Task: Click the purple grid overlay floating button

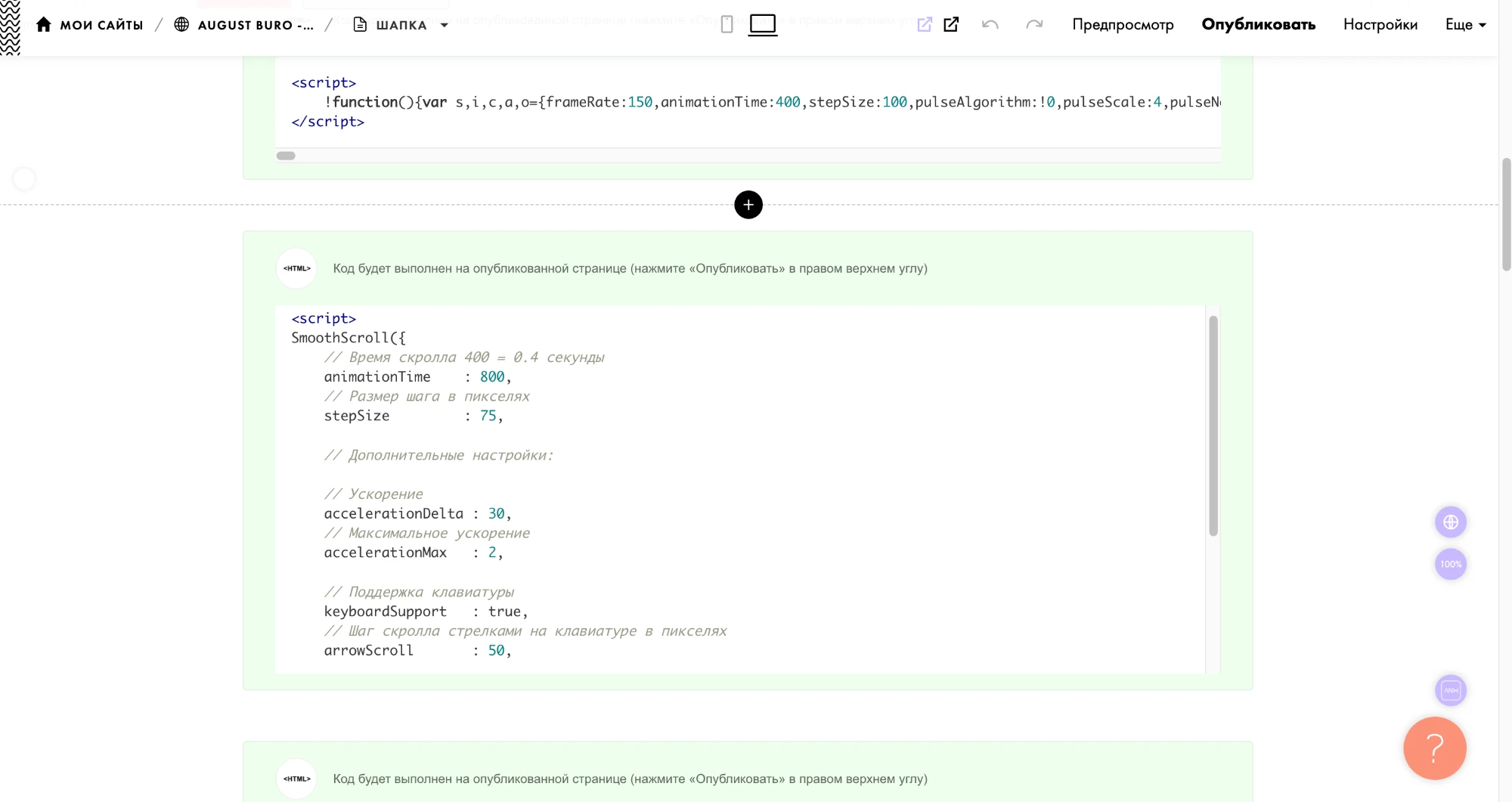Action: [1450, 690]
